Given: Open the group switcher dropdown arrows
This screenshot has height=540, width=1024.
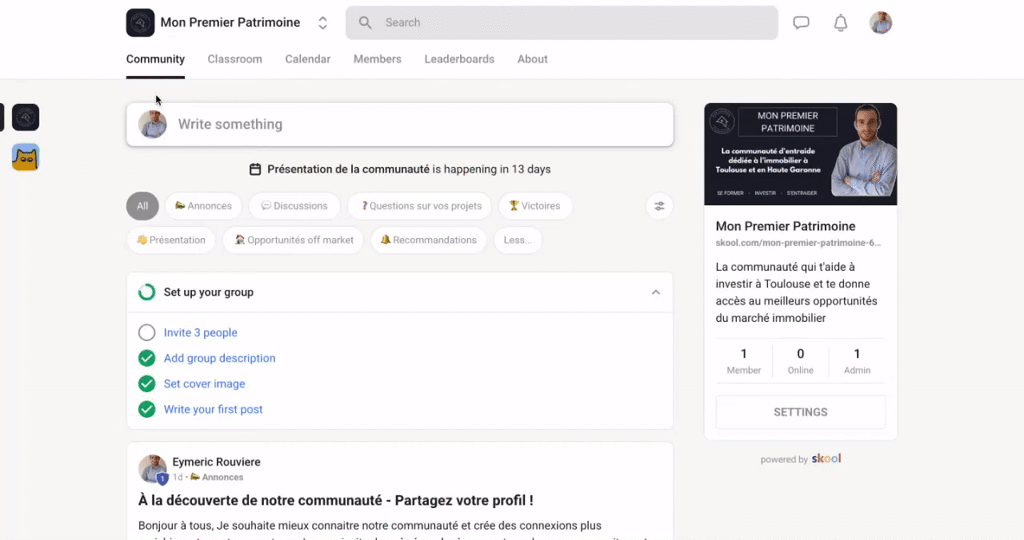Looking at the screenshot, I should 322,23.
